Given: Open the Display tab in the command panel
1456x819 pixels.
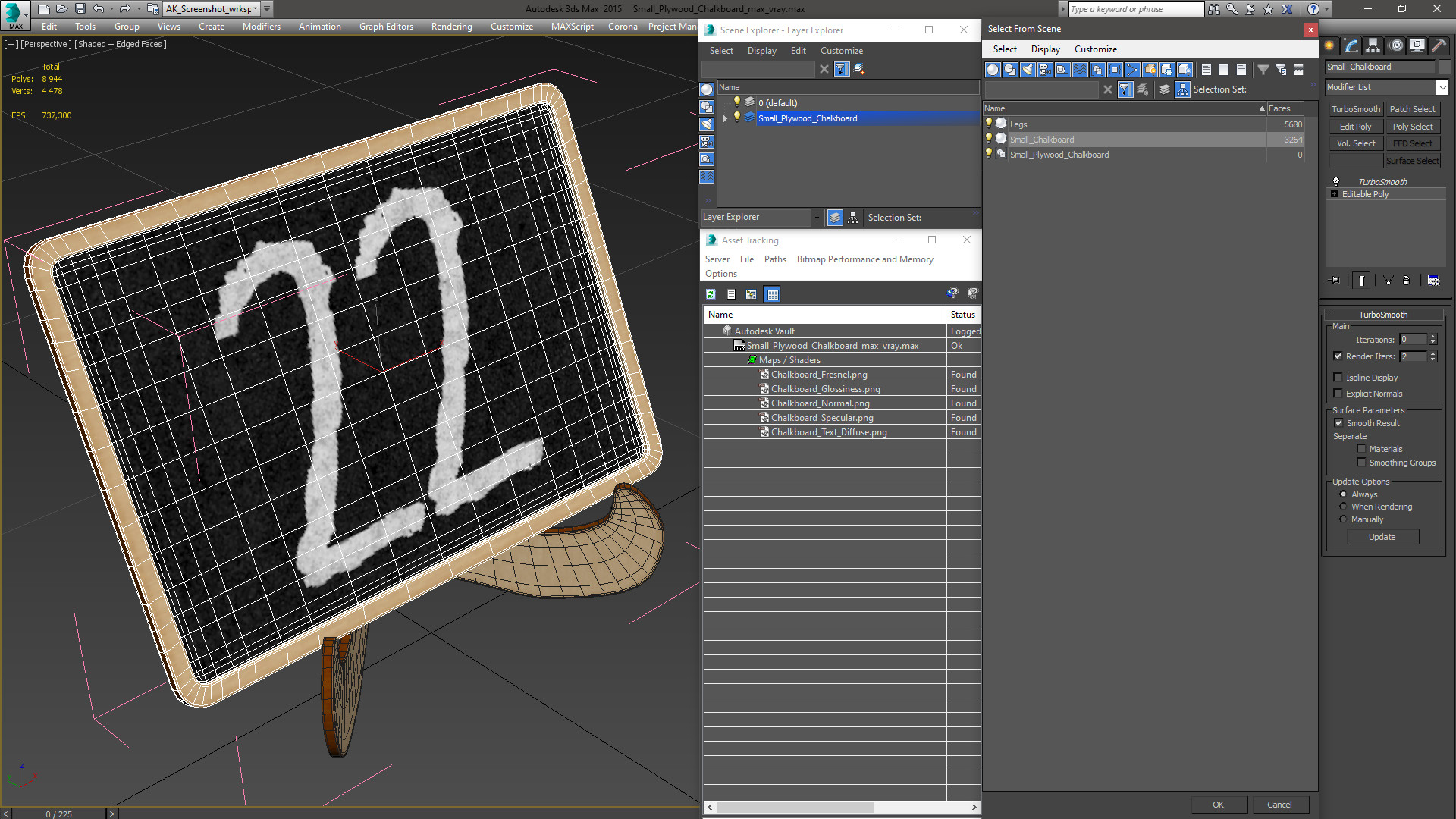Looking at the screenshot, I should point(1417,45).
